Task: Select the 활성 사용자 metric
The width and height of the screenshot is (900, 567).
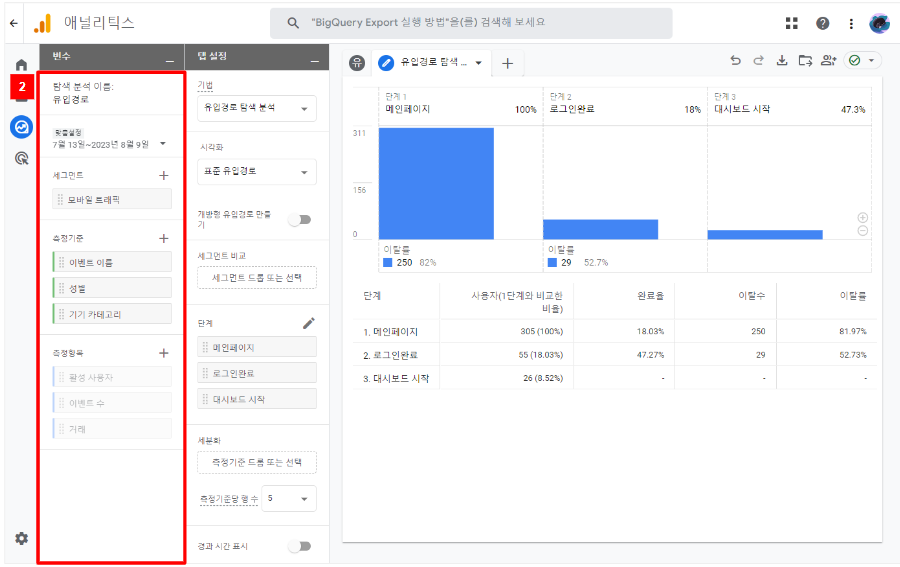Action: 112,377
